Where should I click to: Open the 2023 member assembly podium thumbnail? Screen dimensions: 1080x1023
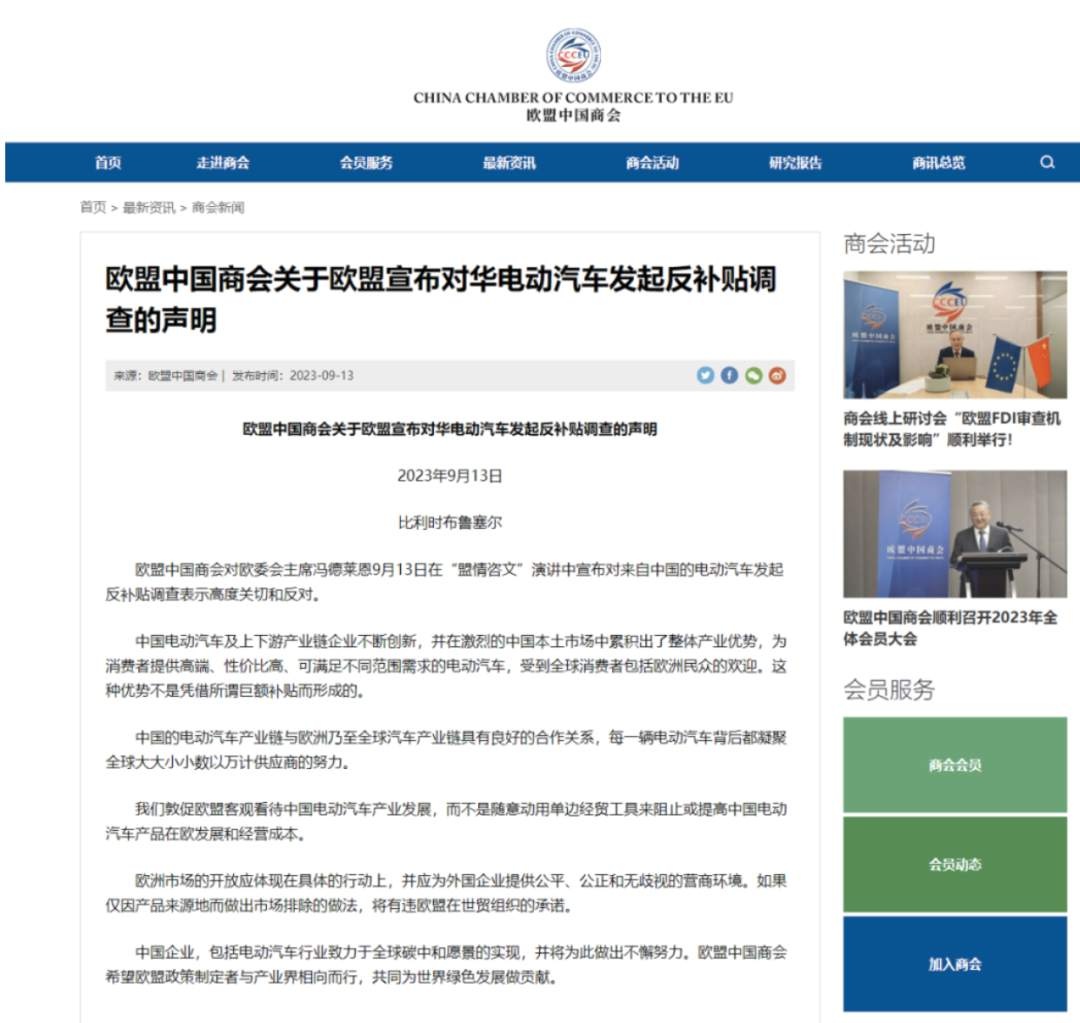(955, 534)
